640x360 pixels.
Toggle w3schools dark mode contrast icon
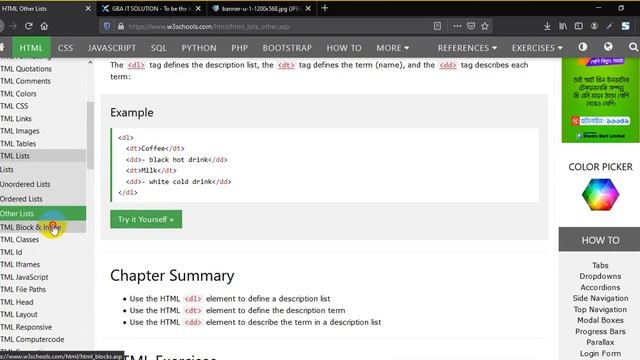pos(583,47)
